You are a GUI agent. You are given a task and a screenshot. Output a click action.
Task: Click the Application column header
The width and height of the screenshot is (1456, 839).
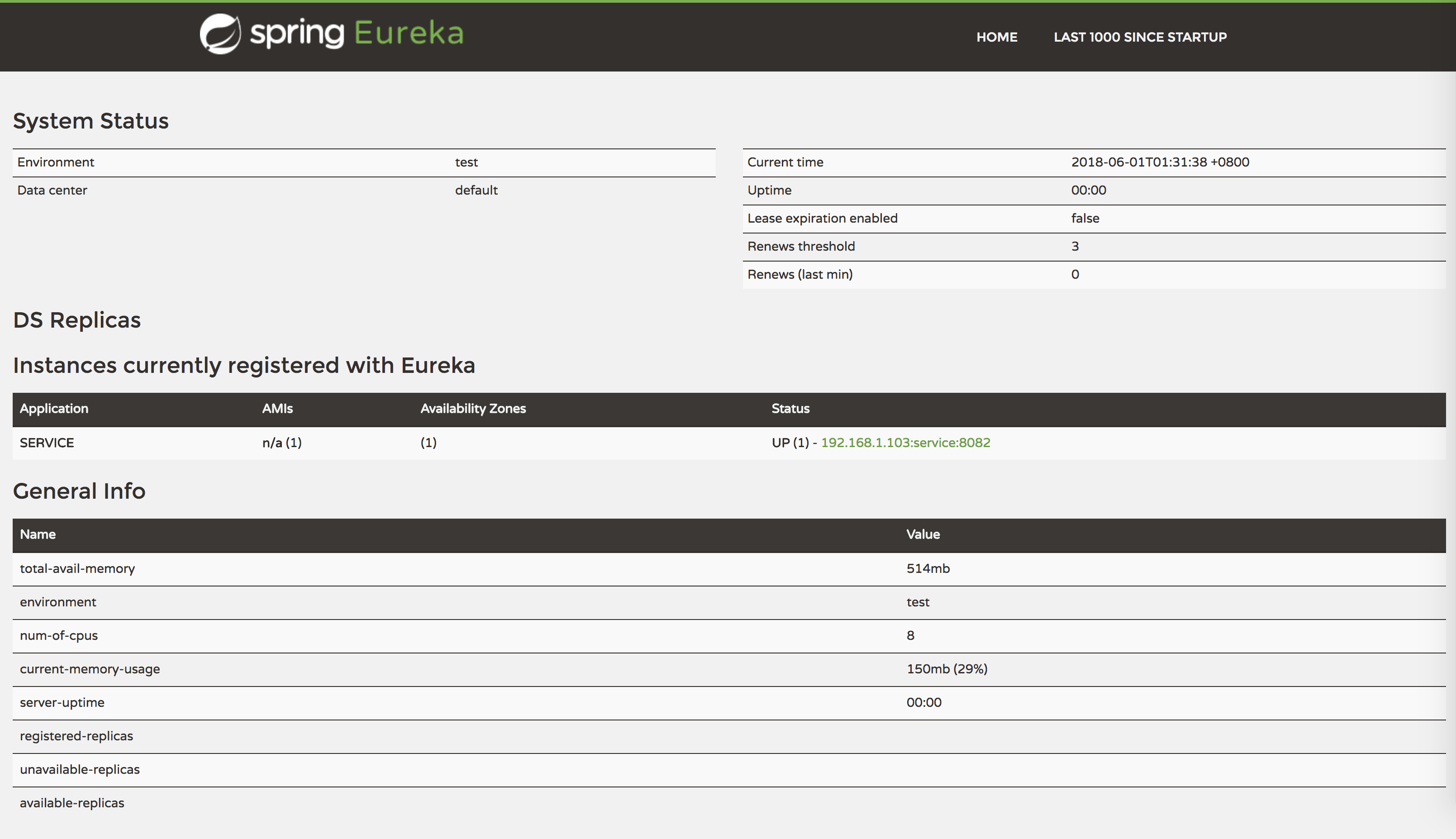[54, 409]
